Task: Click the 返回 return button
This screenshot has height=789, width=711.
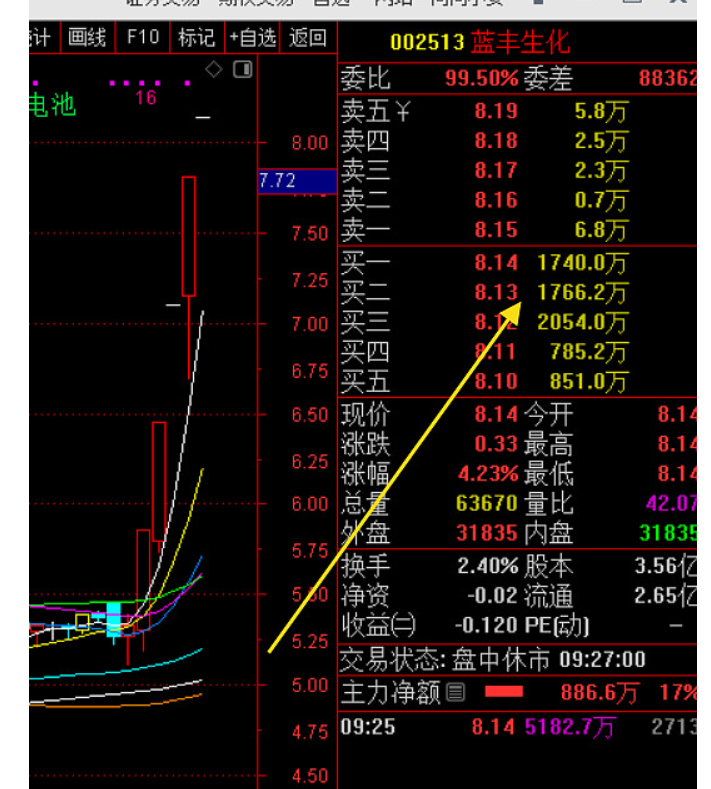Action: click(x=307, y=37)
